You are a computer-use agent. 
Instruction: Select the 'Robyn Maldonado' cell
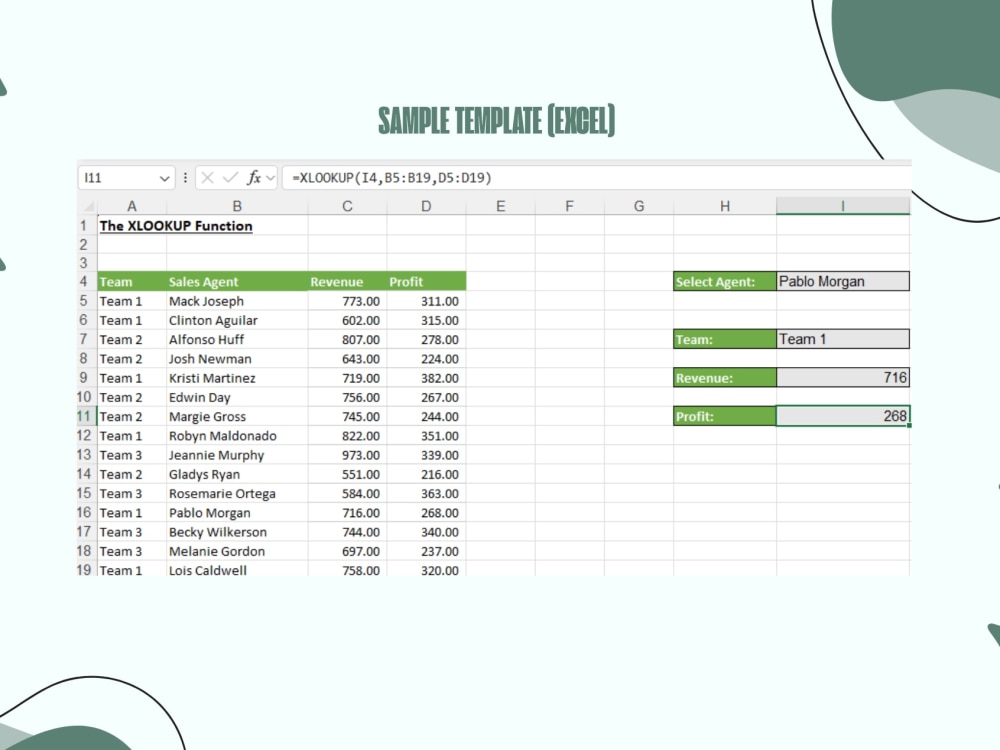tap(237, 436)
